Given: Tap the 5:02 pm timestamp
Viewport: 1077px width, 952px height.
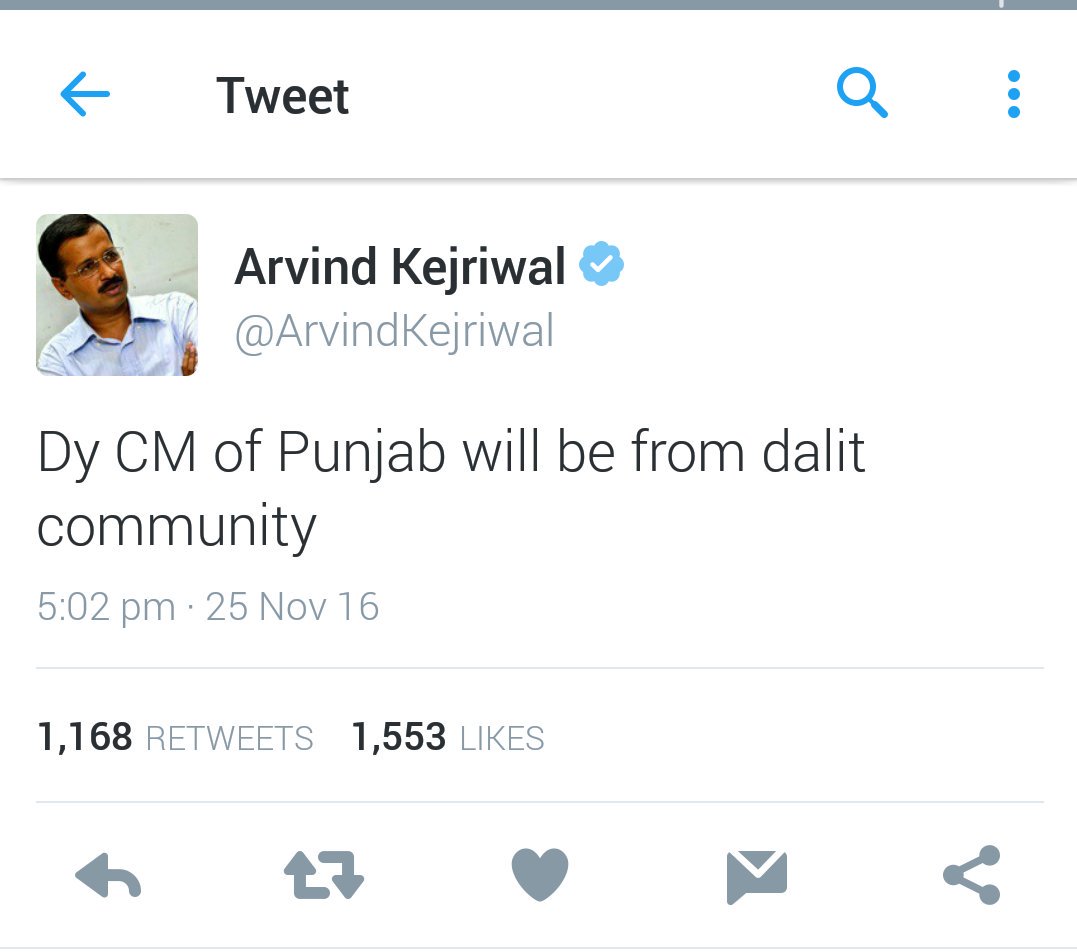Looking at the screenshot, I should [106, 607].
